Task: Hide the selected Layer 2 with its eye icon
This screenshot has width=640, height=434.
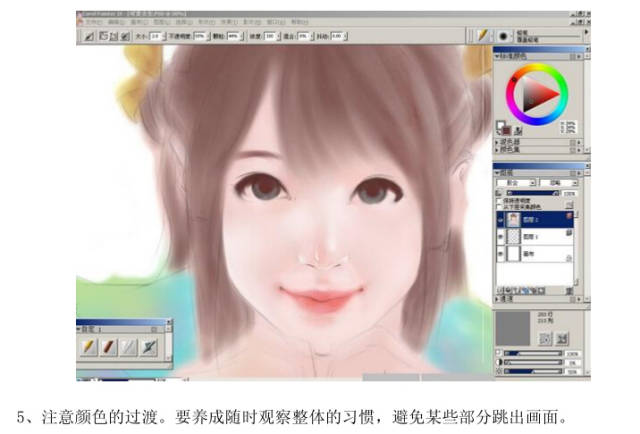Action: pyautogui.click(x=501, y=220)
